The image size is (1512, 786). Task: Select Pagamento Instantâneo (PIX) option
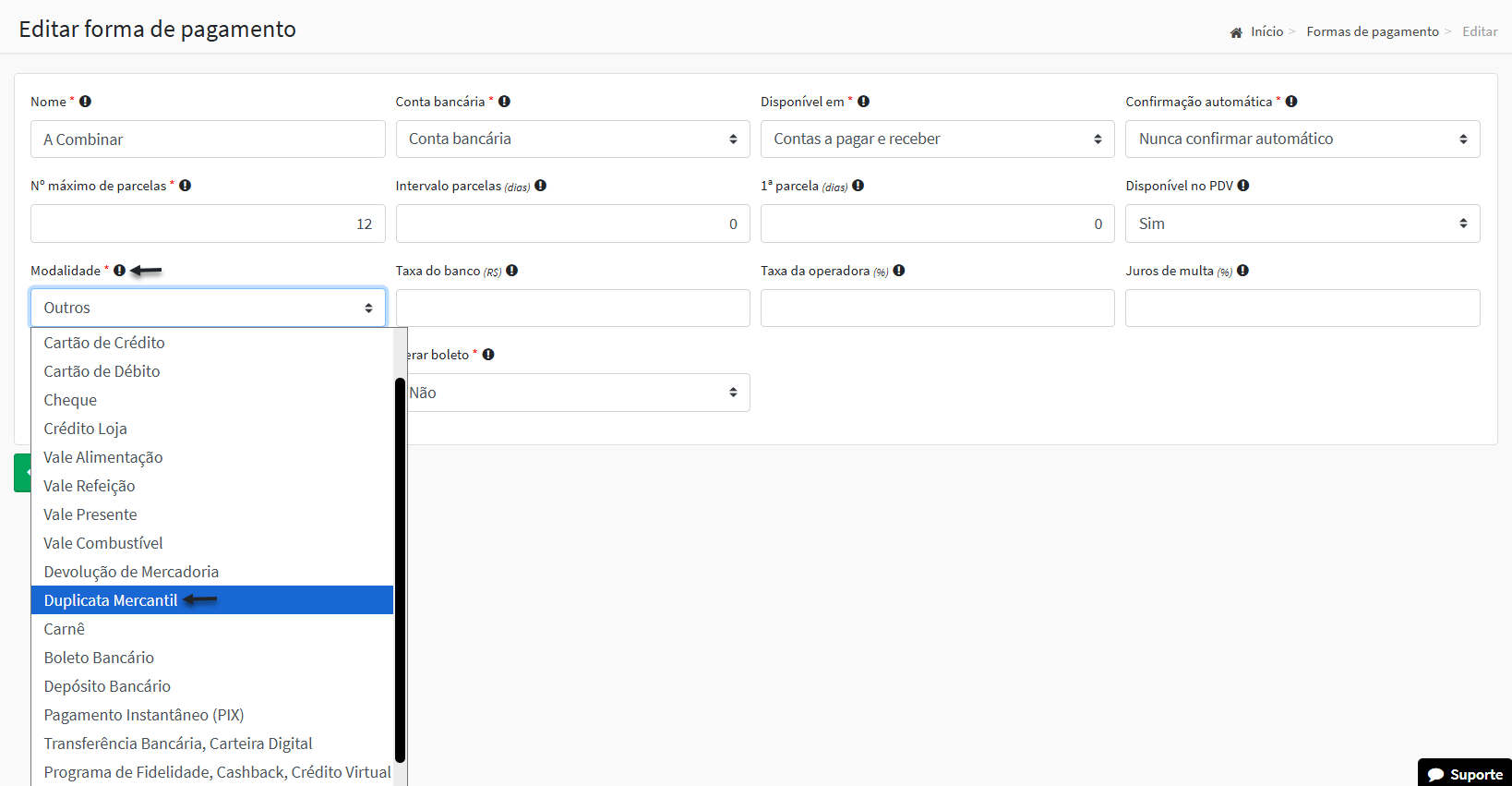pos(212,715)
